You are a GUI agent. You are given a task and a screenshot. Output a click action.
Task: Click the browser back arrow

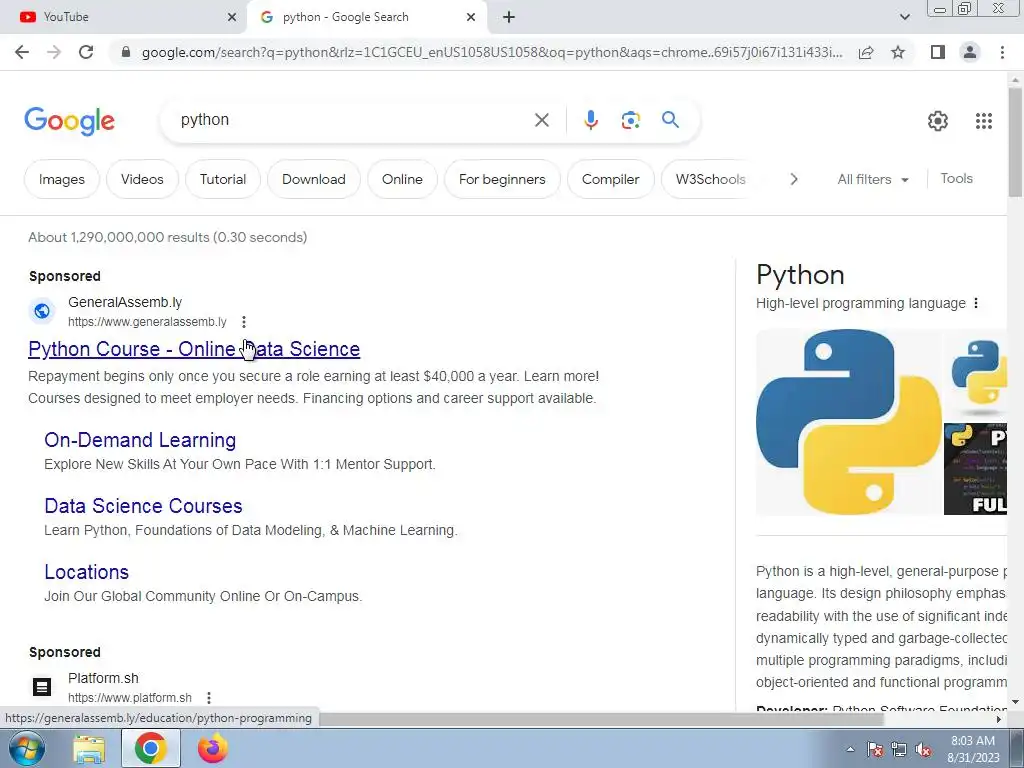click(22, 52)
